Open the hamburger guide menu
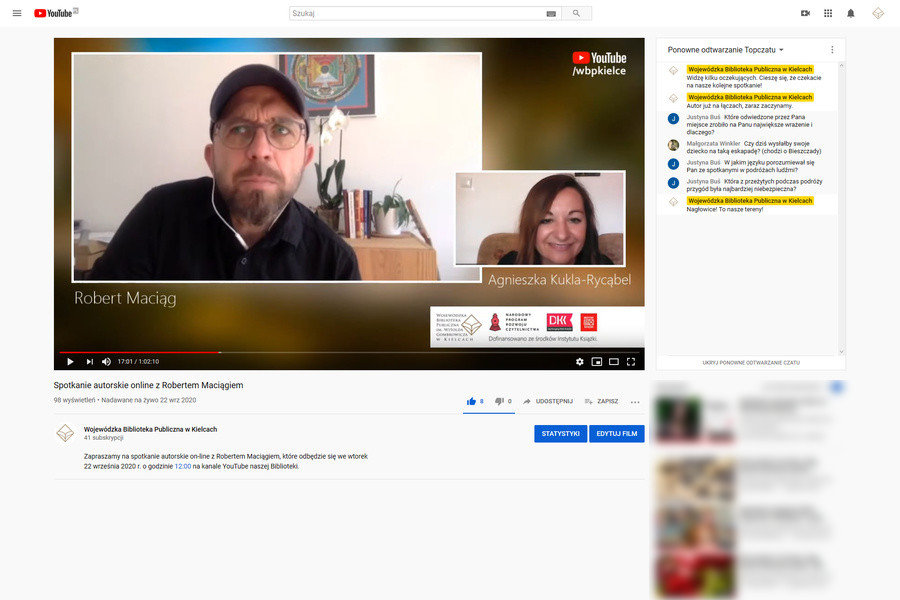The width and height of the screenshot is (900, 600). pos(16,13)
